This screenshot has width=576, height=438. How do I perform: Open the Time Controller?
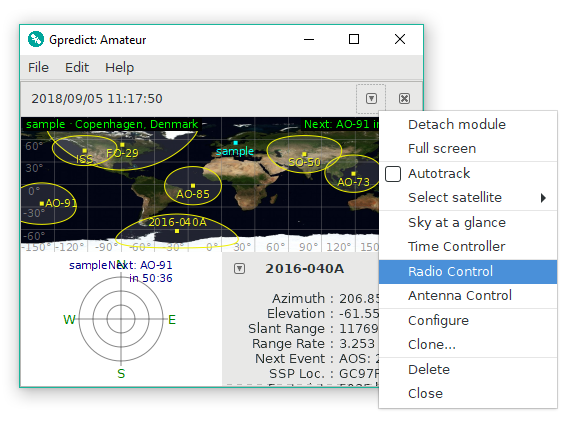point(468,247)
